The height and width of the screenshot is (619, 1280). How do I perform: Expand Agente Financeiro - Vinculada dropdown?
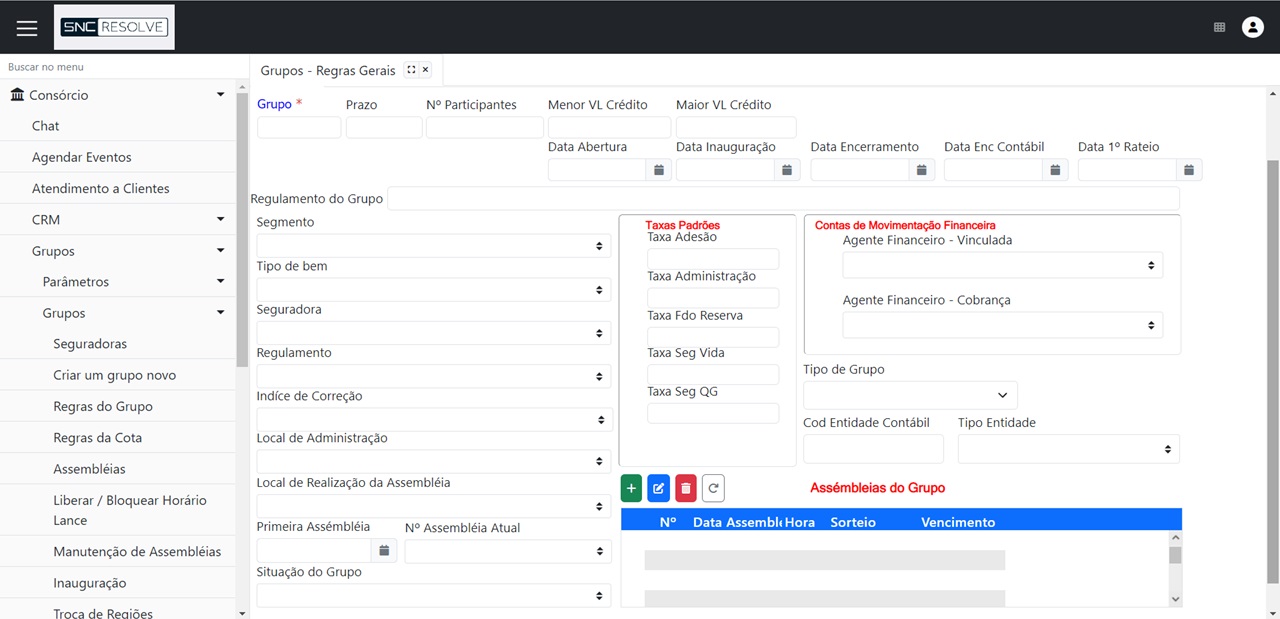point(1002,265)
